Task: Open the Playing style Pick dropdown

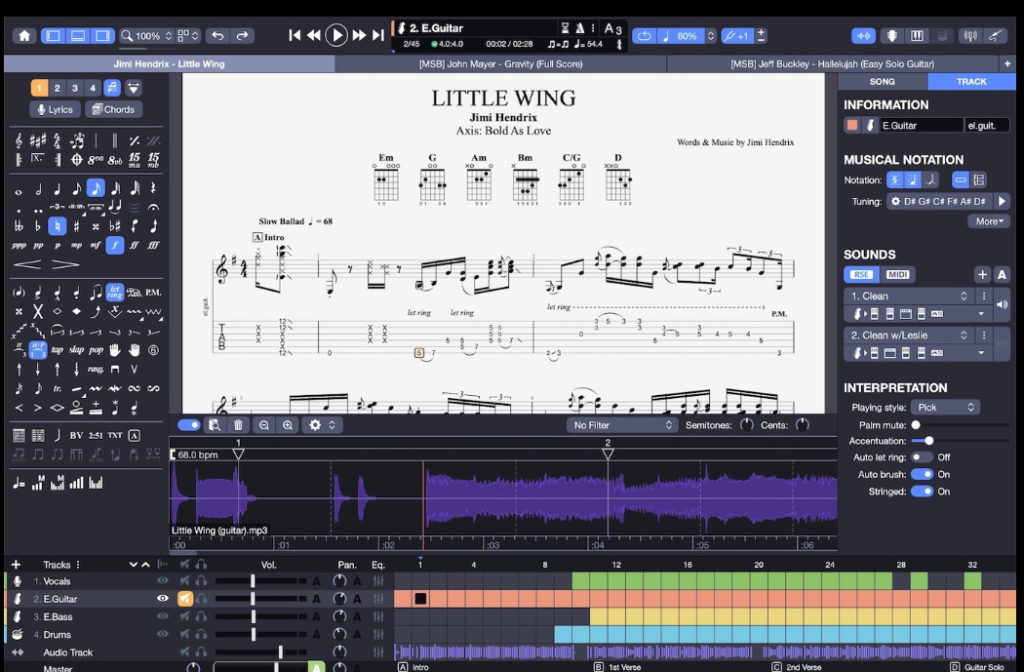Action: (943, 407)
